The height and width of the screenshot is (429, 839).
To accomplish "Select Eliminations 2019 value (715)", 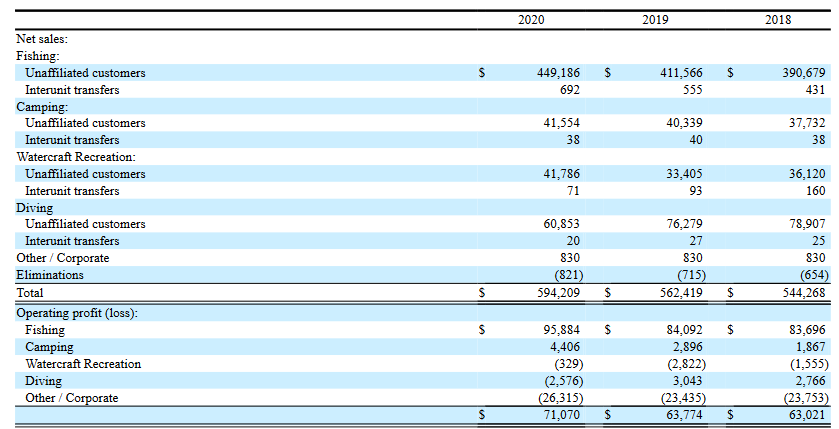I will pyautogui.click(x=687, y=275).
